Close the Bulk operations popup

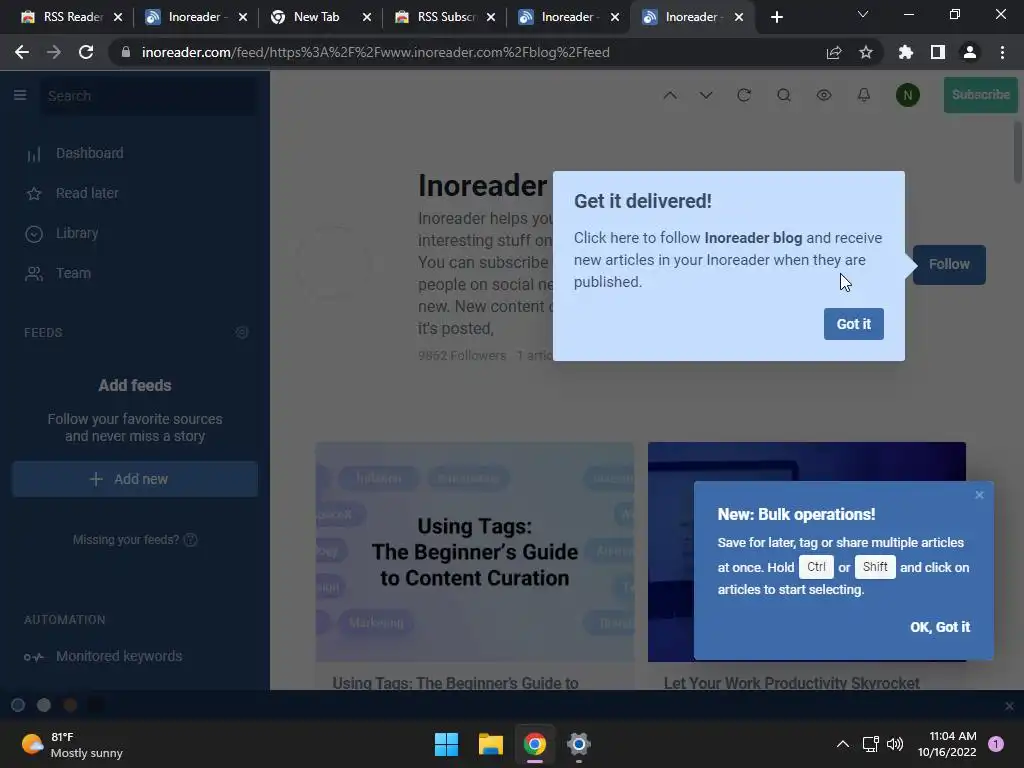click(x=979, y=495)
